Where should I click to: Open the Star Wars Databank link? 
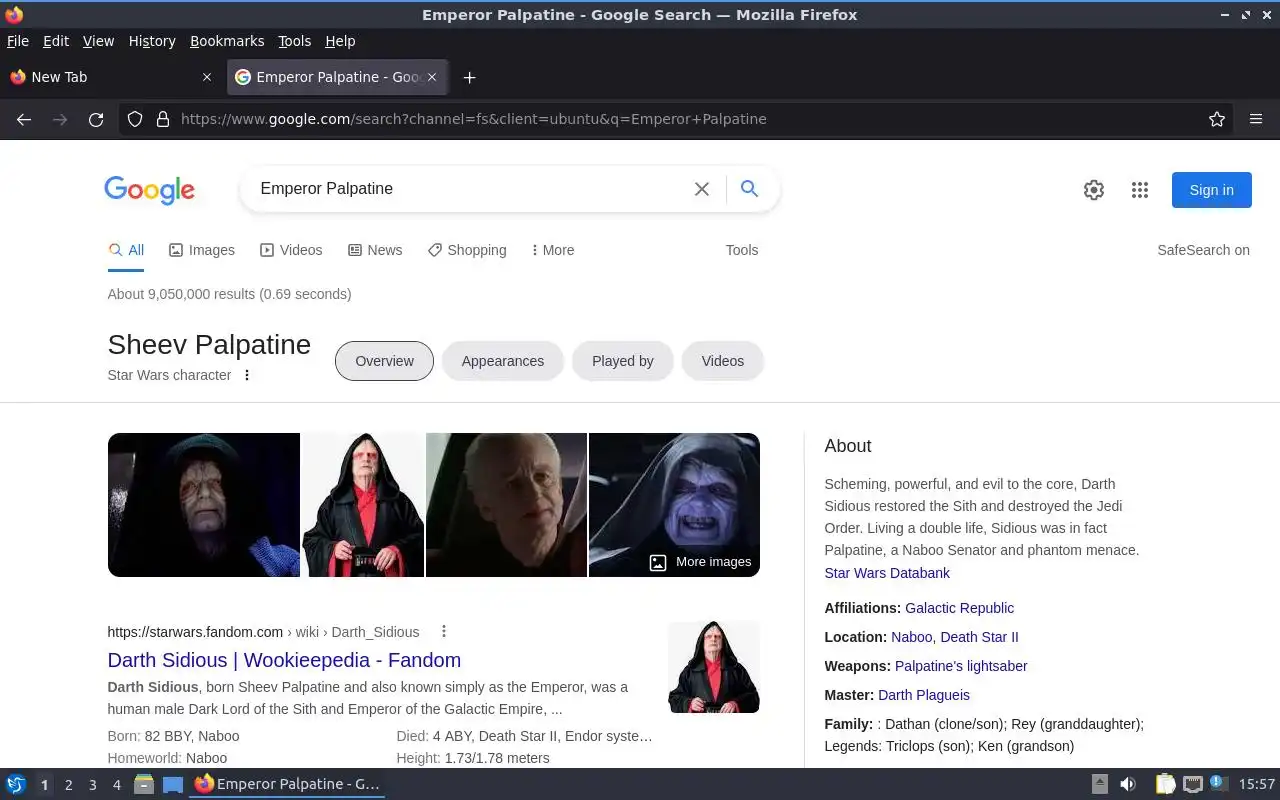pos(887,573)
